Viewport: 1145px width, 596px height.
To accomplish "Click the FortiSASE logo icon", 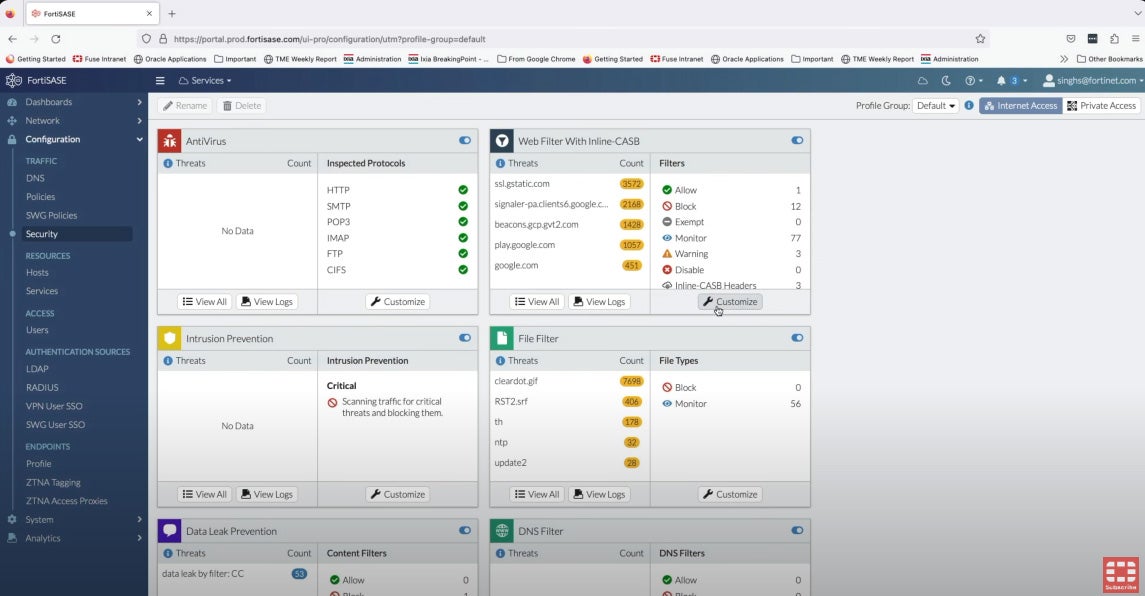I will [x=13, y=80].
